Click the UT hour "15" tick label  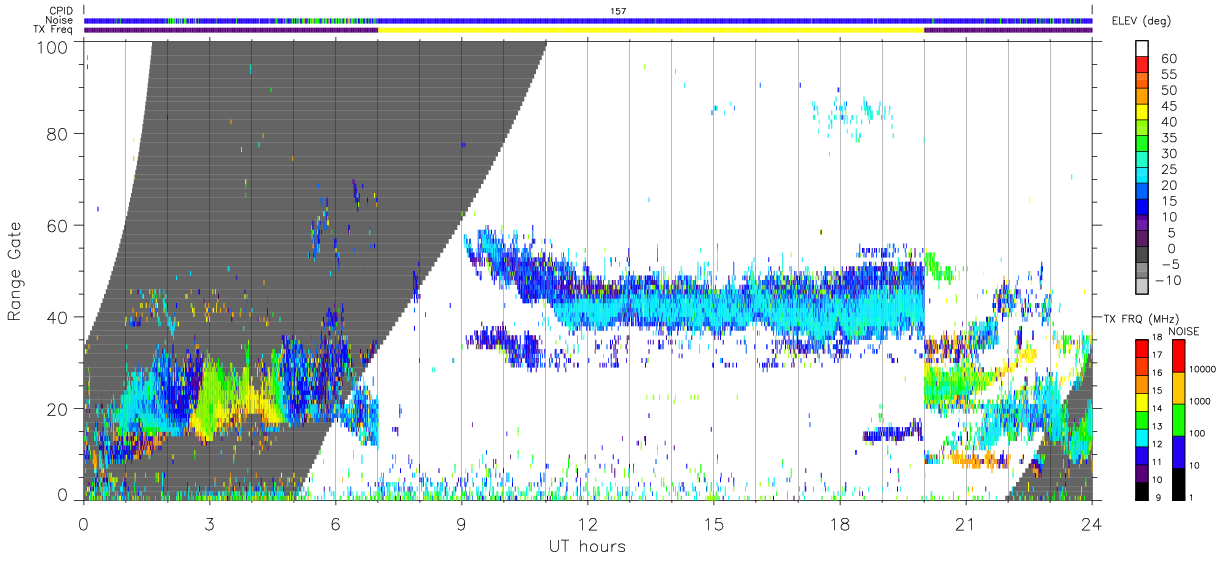click(713, 524)
